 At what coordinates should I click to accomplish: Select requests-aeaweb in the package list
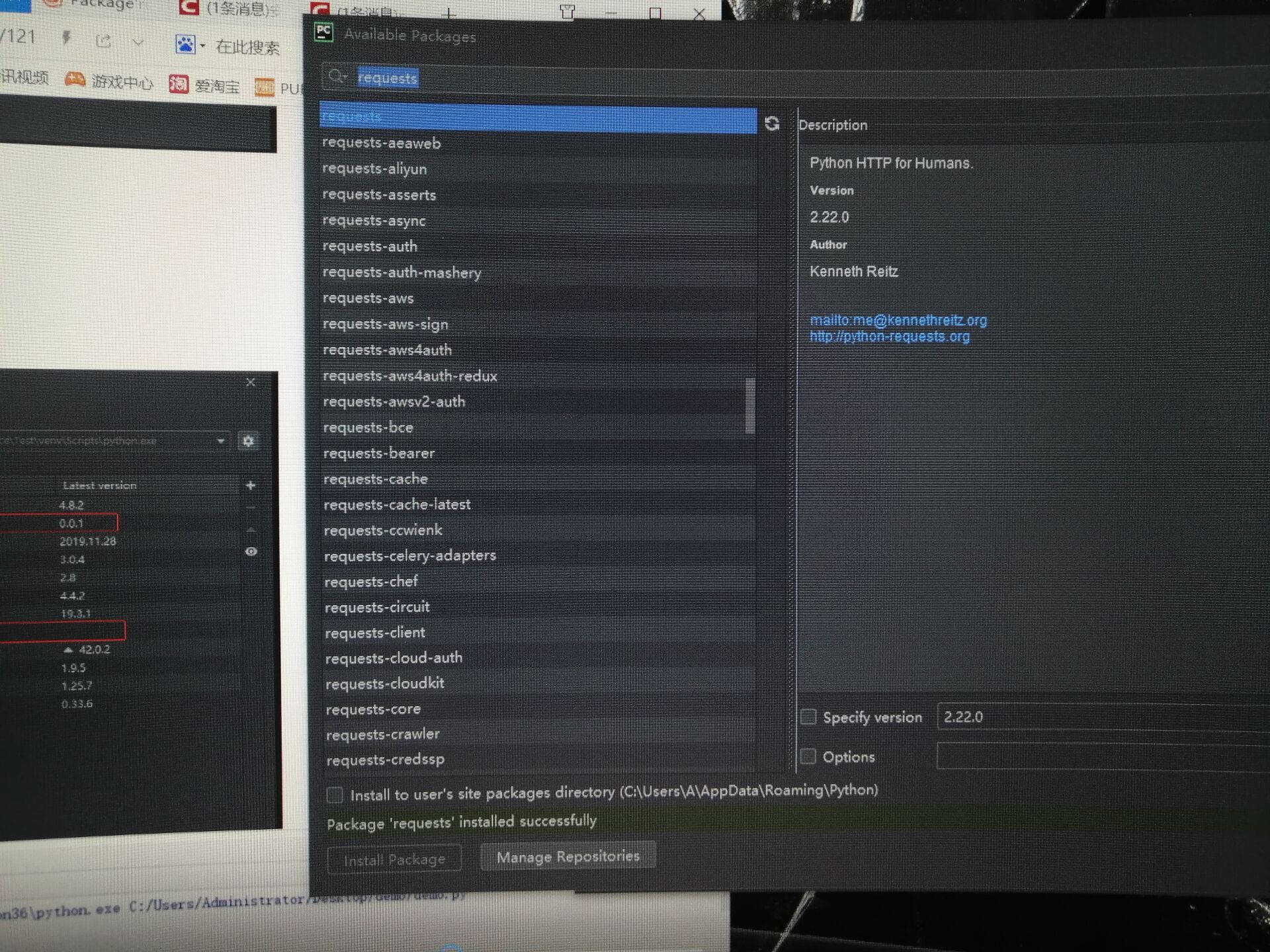(538, 143)
